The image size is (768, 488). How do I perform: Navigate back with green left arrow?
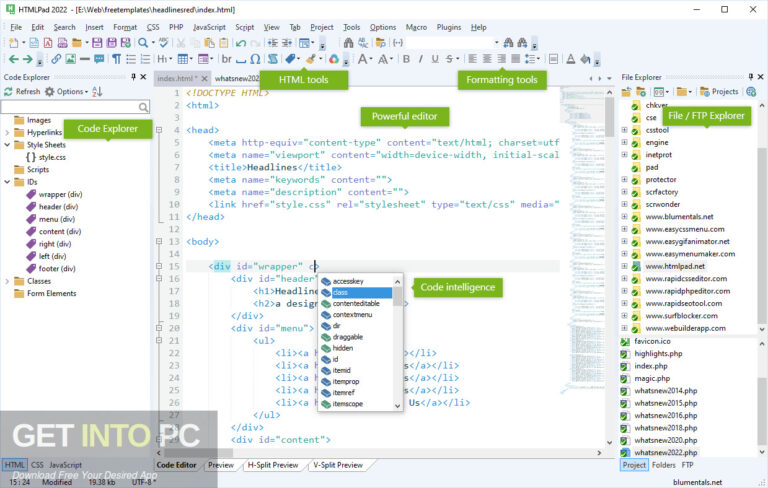tap(13, 59)
